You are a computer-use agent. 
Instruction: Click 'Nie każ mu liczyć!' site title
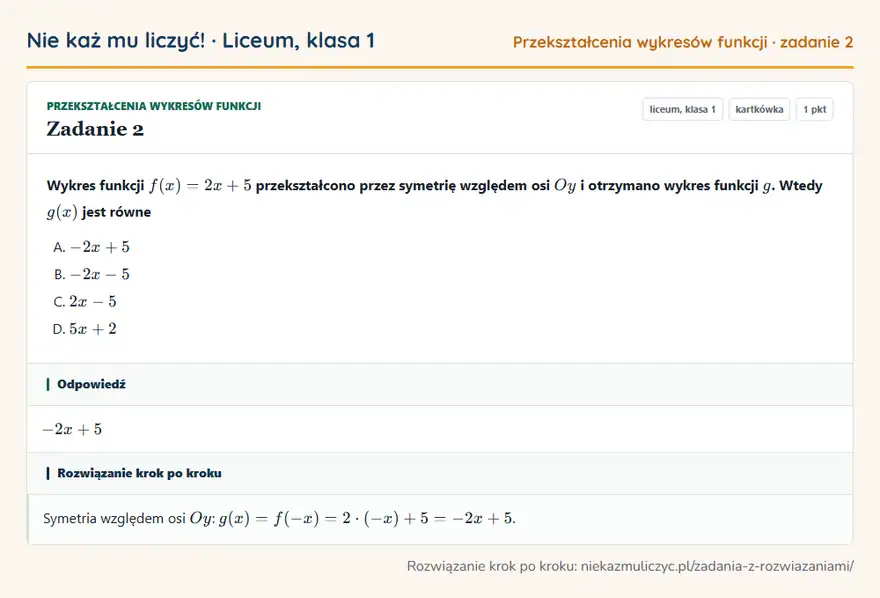pos(116,40)
